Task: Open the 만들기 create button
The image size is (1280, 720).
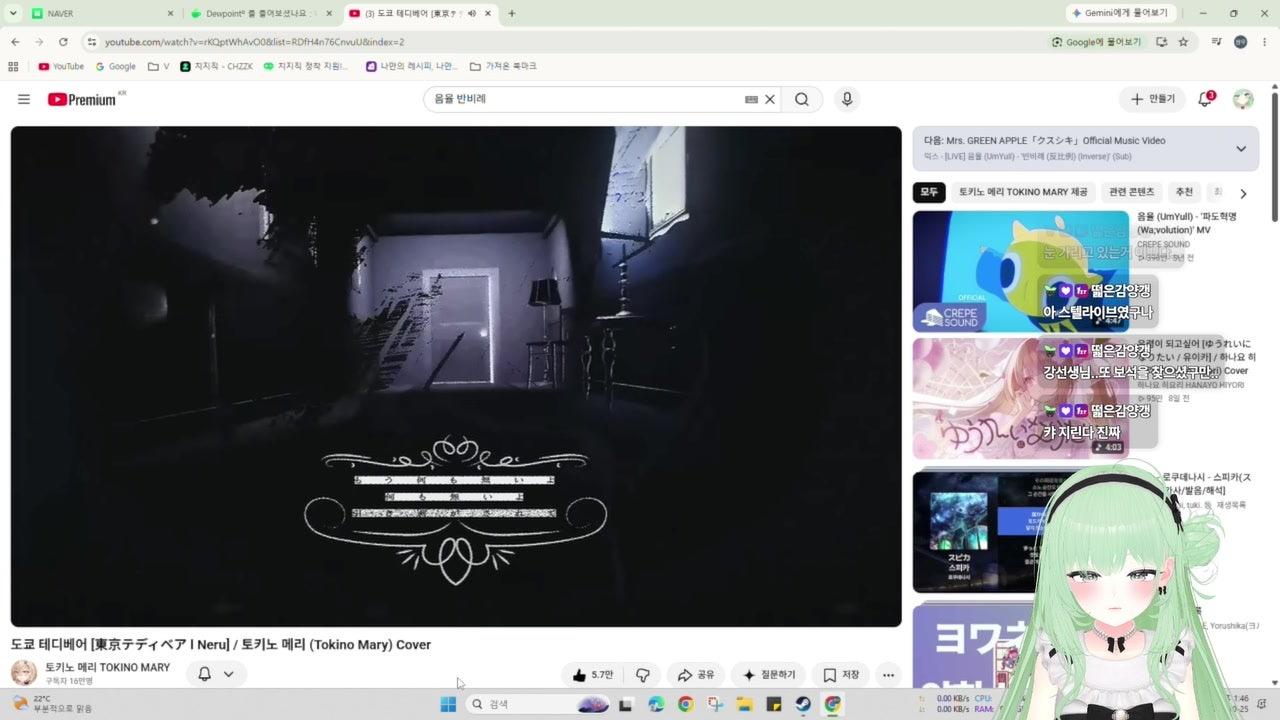Action: coord(1152,99)
